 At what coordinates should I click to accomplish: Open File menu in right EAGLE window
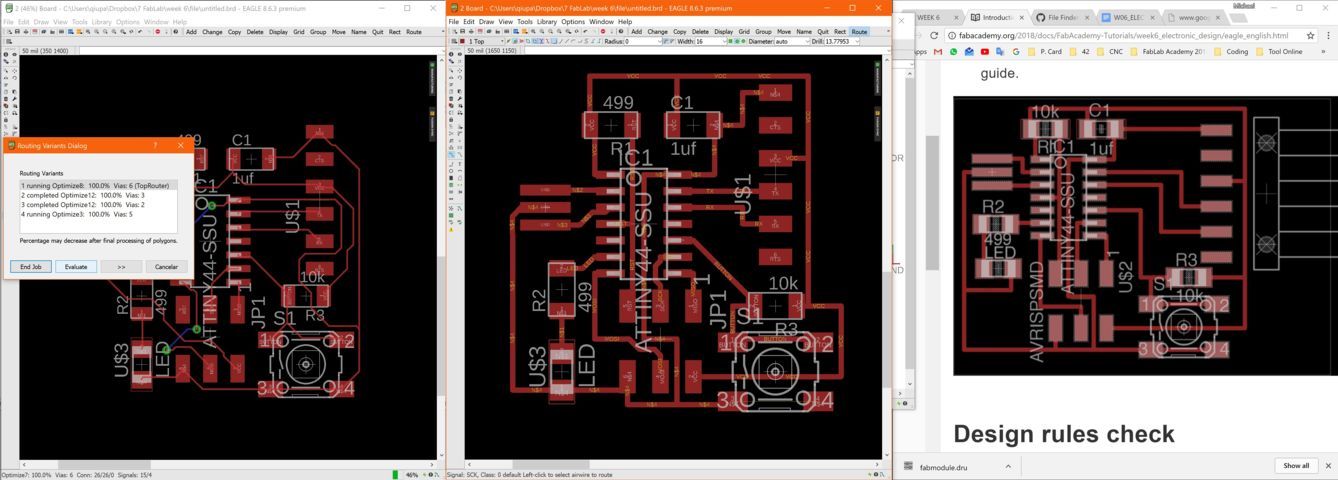pyautogui.click(x=454, y=21)
